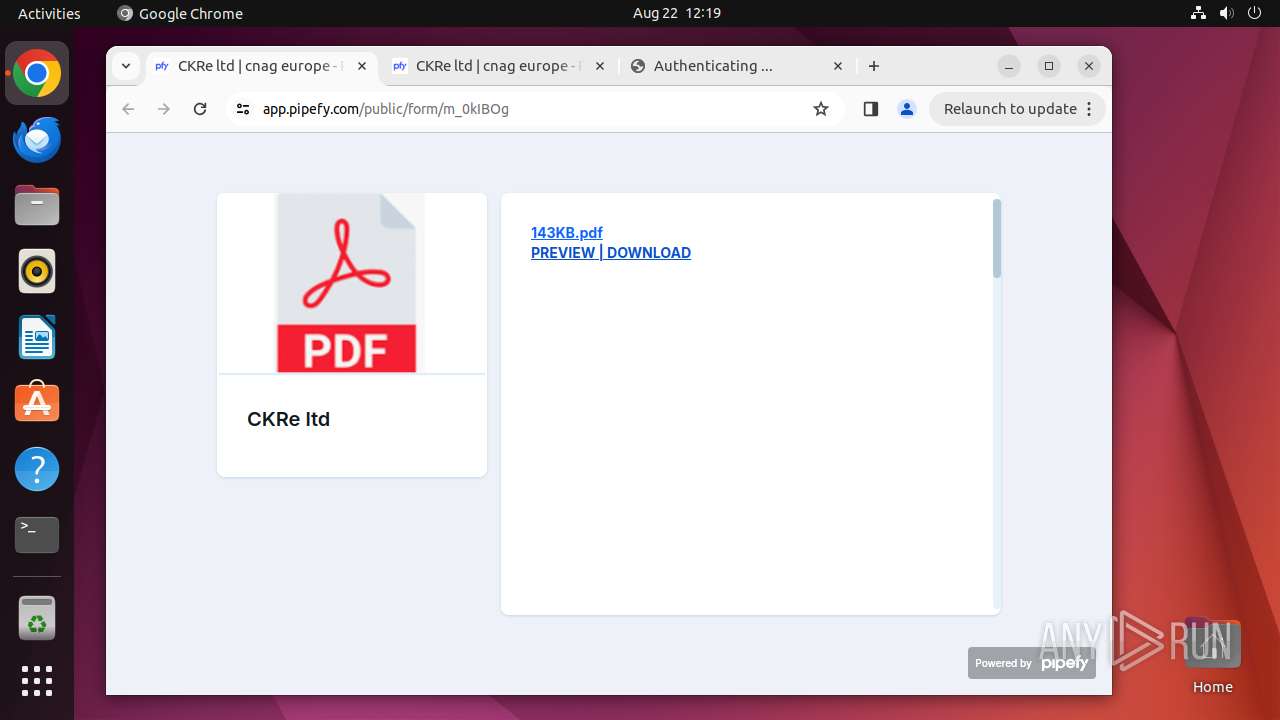The image size is (1280, 720).
Task: Go back in browser history
Action: tap(128, 109)
